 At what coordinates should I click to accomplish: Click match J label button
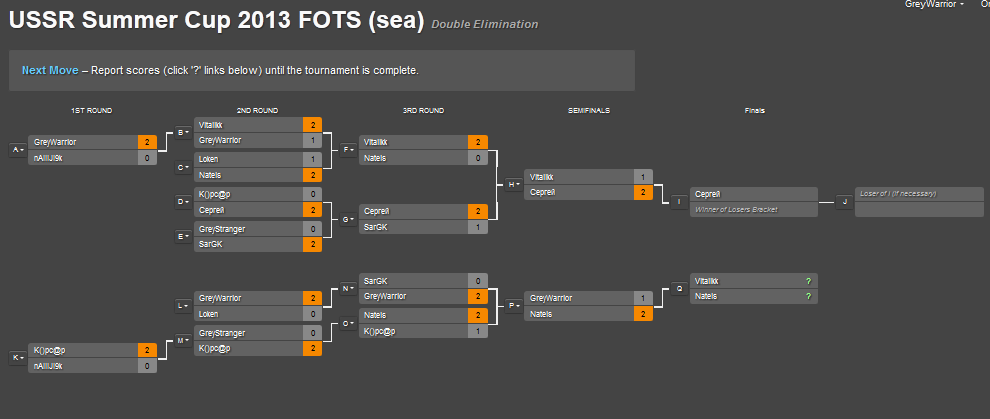pyautogui.click(x=844, y=202)
